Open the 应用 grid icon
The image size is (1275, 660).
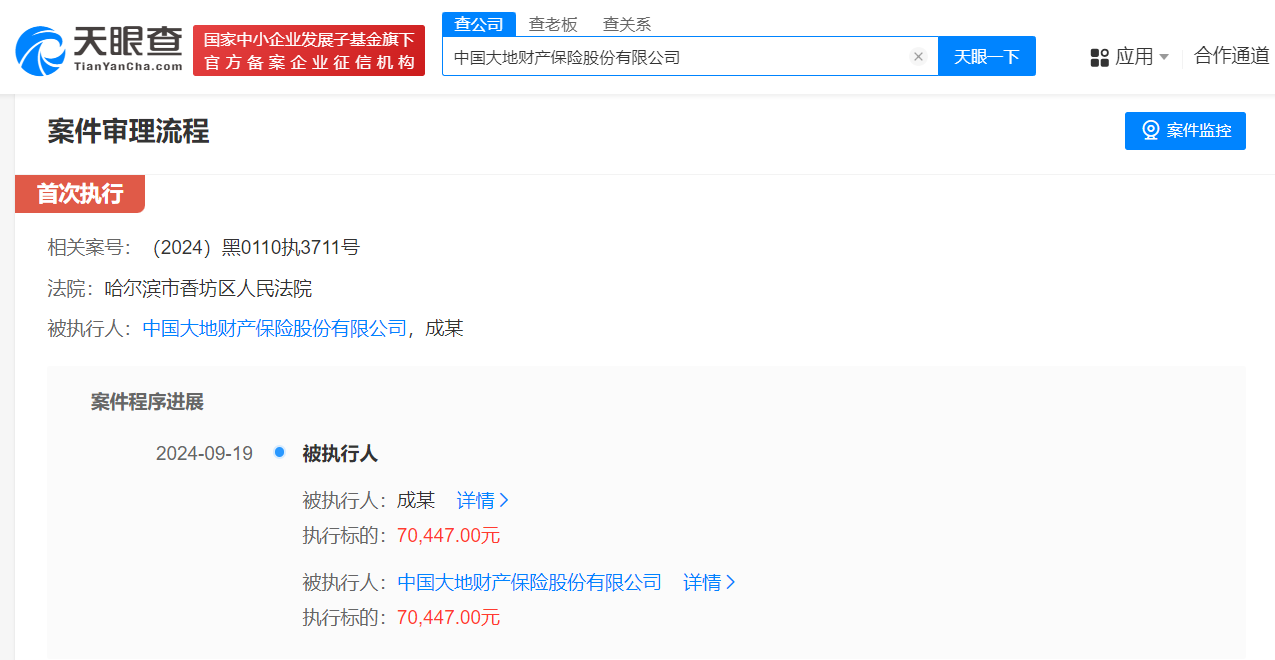(x=1100, y=57)
